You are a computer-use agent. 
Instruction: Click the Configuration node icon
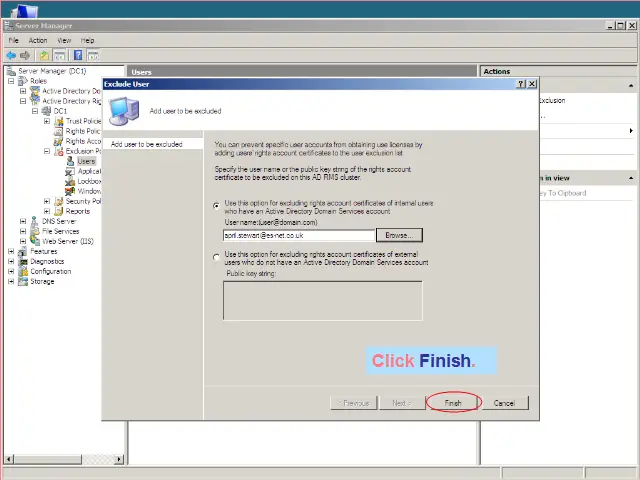(23, 271)
